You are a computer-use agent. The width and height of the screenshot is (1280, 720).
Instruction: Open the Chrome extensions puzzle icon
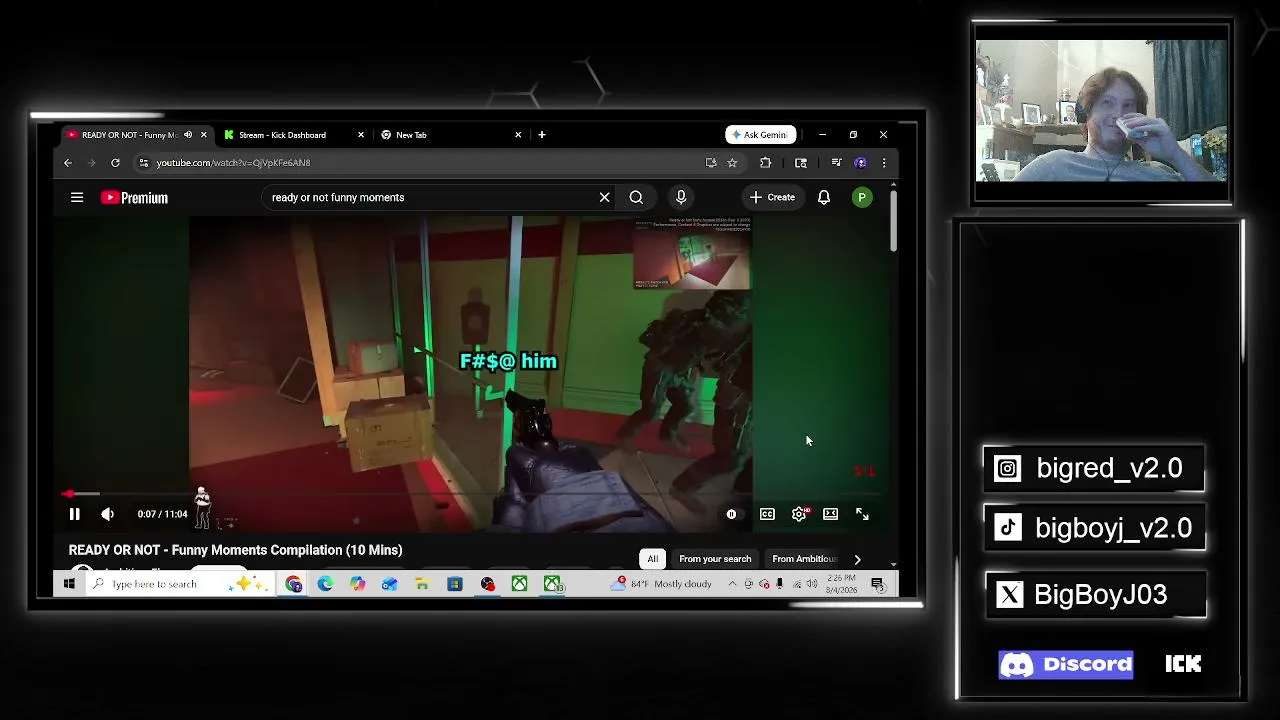pos(766,163)
